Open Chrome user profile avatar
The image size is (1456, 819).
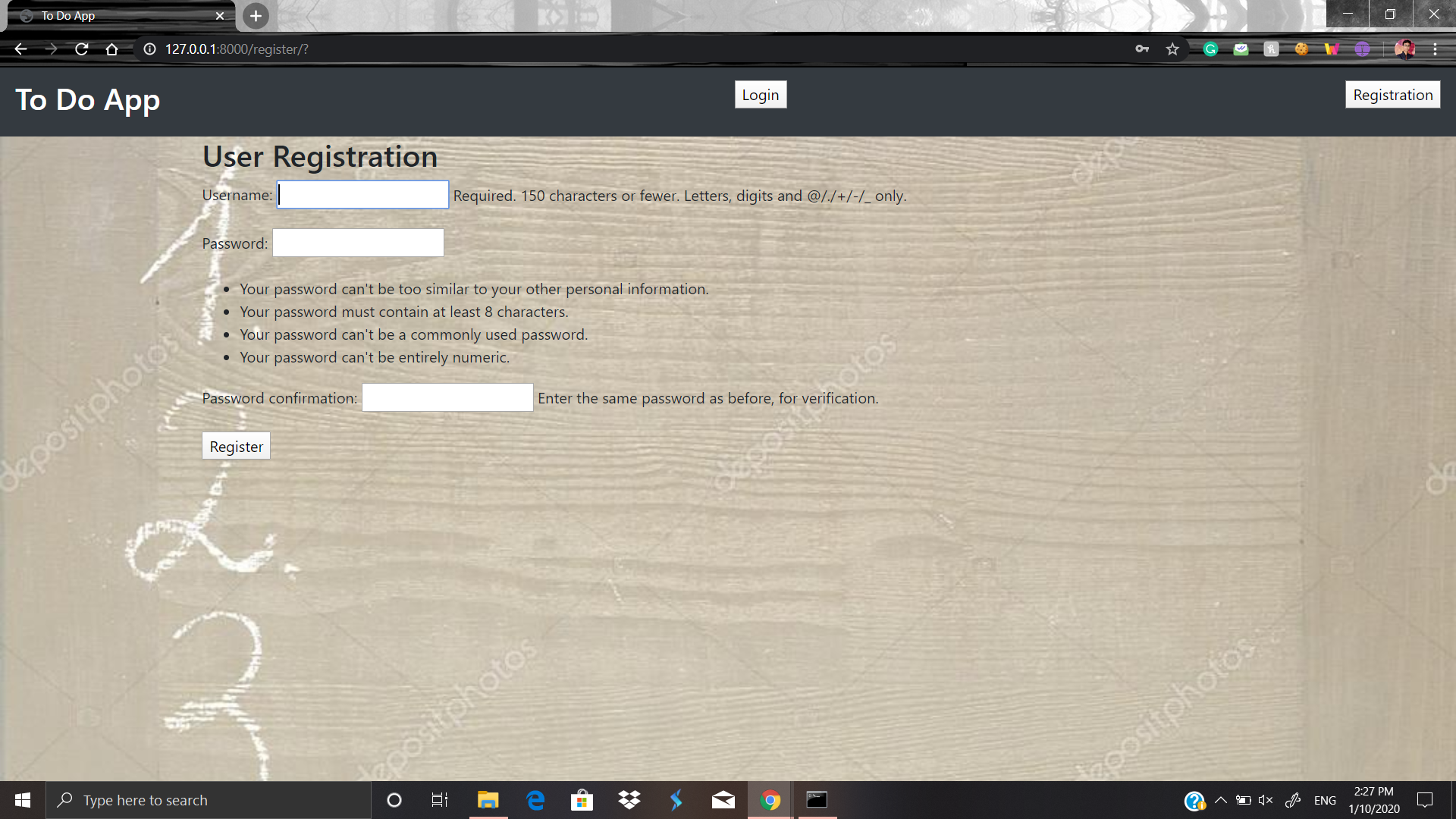click(1404, 49)
